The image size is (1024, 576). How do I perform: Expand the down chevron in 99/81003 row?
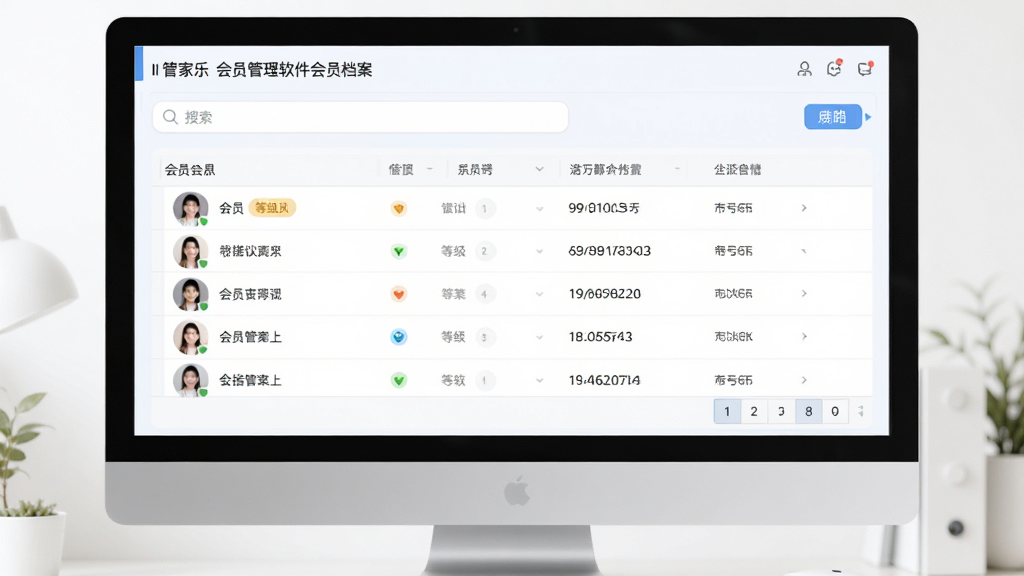(539, 209)
